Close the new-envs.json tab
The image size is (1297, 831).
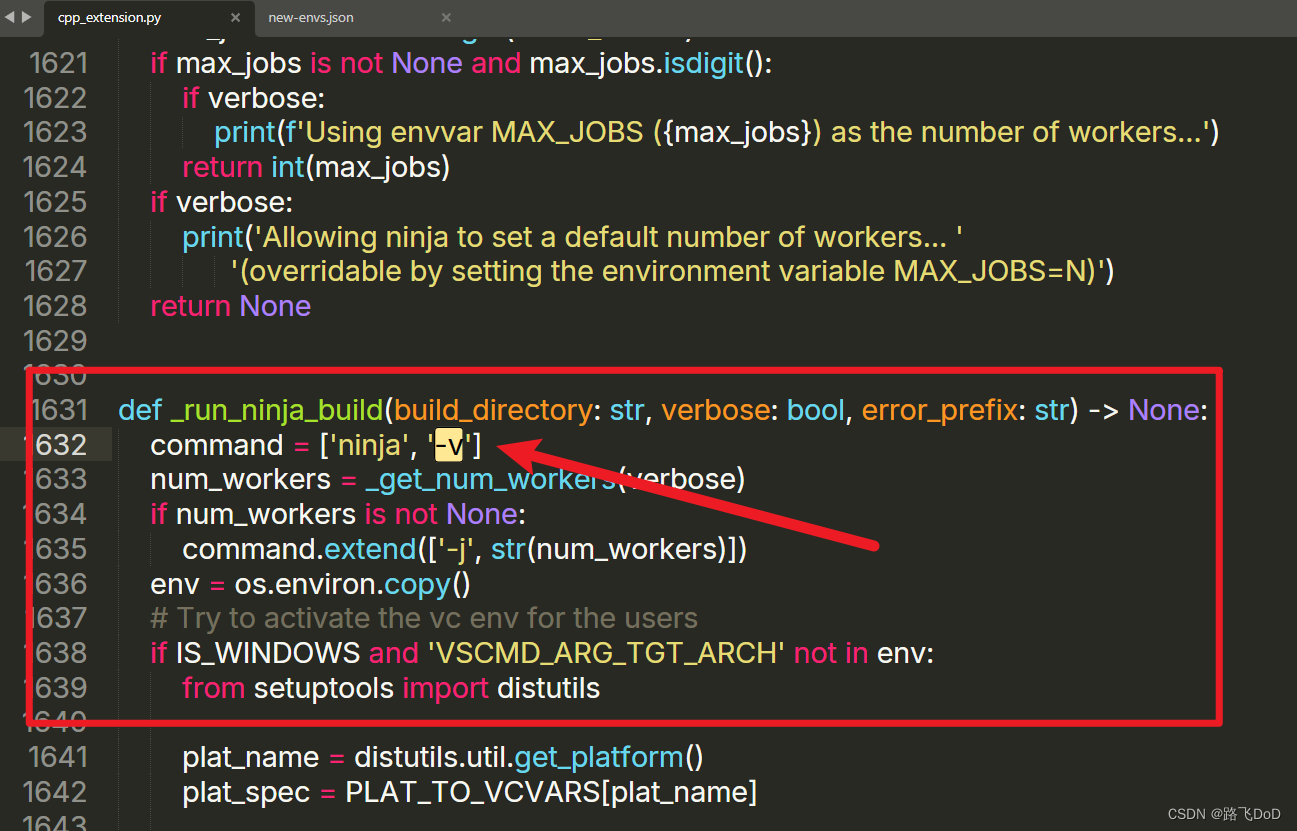446,17
